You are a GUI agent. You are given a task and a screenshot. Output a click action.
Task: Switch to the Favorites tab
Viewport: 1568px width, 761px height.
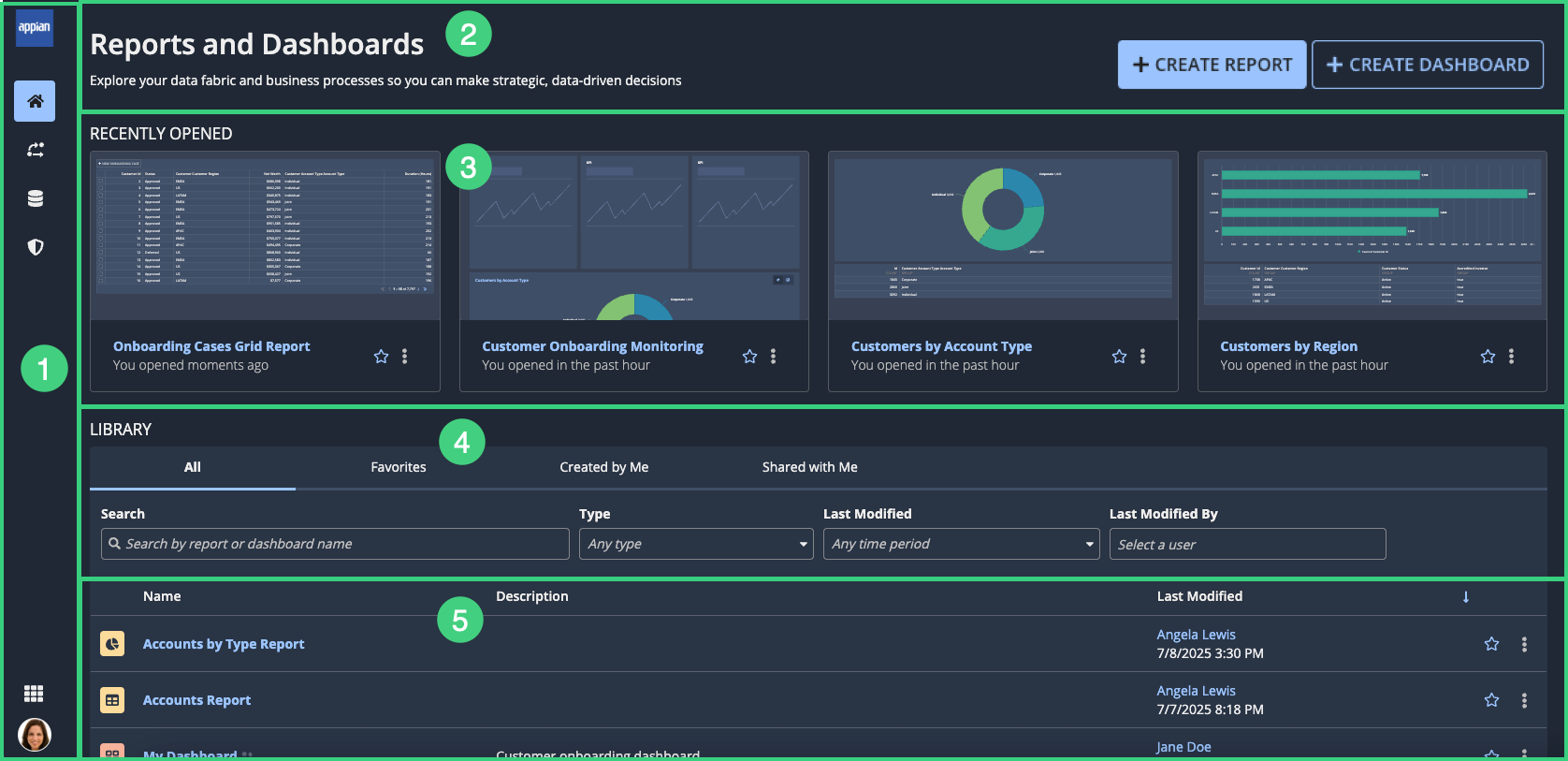pyautogui.click(x=399, y=467)
